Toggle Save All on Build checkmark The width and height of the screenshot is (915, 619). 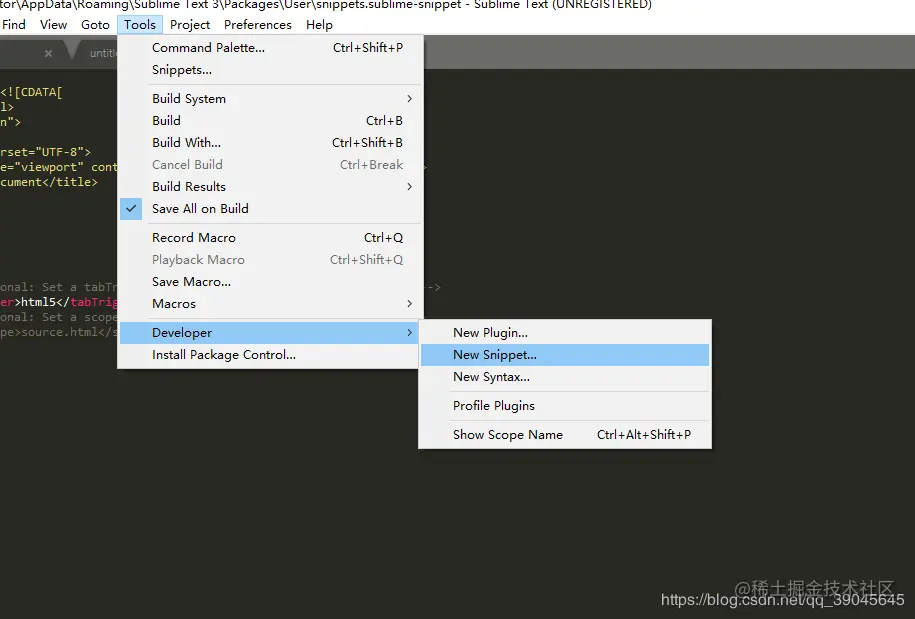click(x=131, y=208)
